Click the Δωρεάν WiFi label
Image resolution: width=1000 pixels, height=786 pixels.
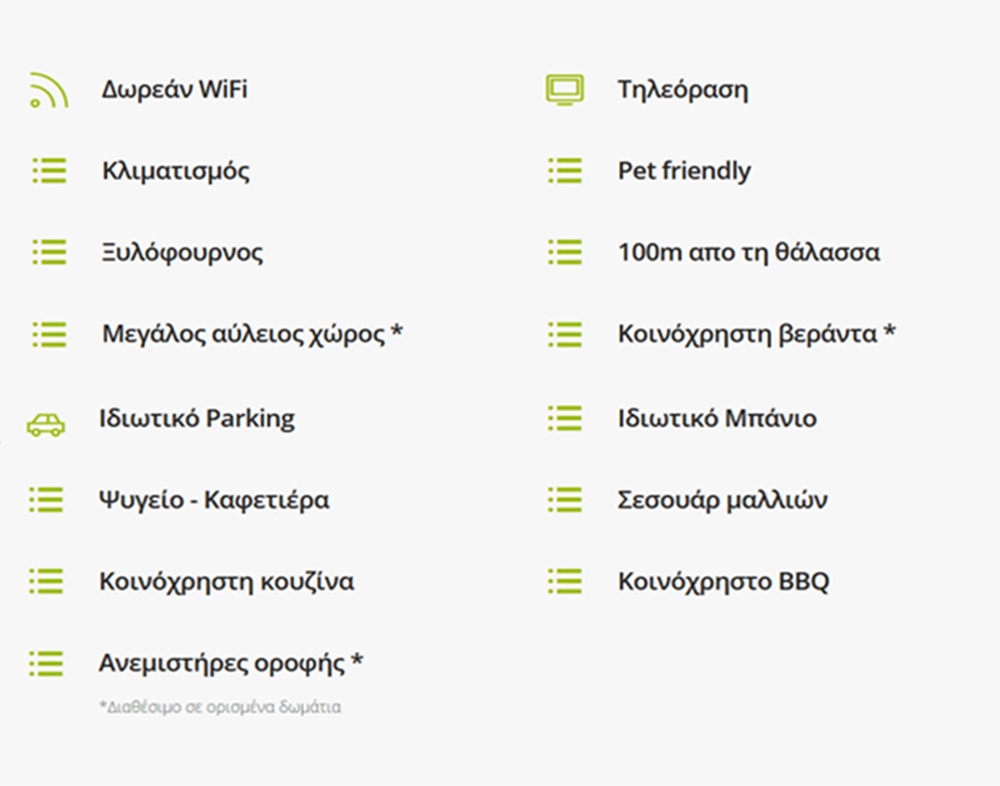pyautogui.click(x=174, y=90)
